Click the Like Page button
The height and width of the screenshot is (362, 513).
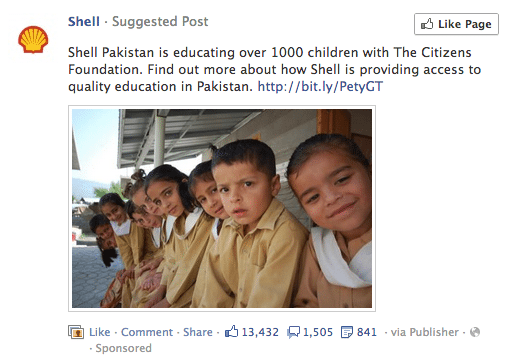[x=456, y=24]
